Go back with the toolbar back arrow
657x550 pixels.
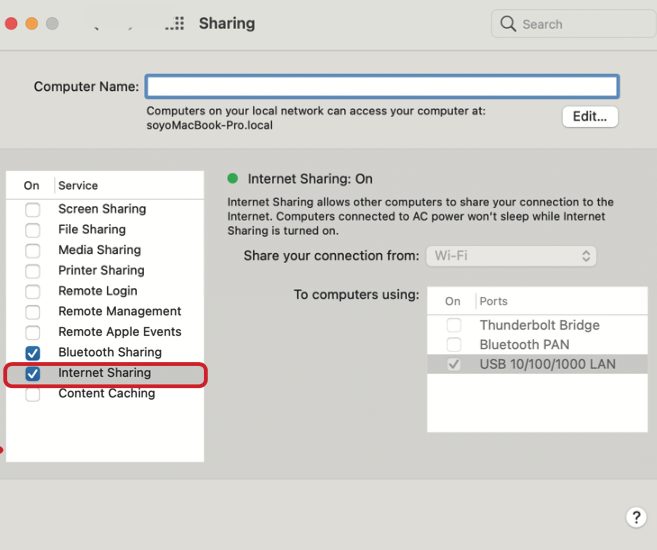pyautogui.click(x=96, y=28)
